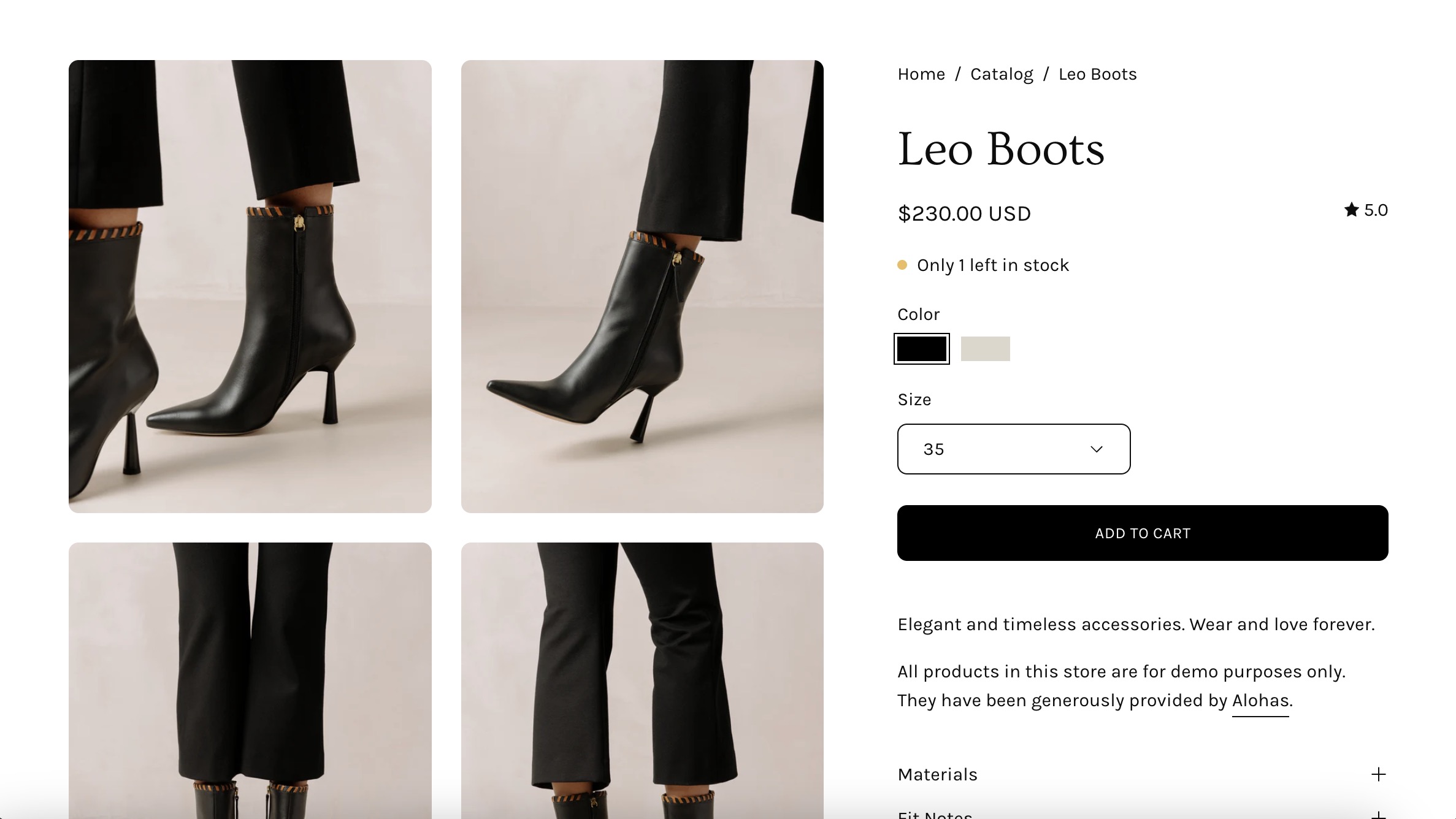Screen dimensions: 1456x819
Task: Open the bottom-right trousers product photo
Action: pos(642,680)
